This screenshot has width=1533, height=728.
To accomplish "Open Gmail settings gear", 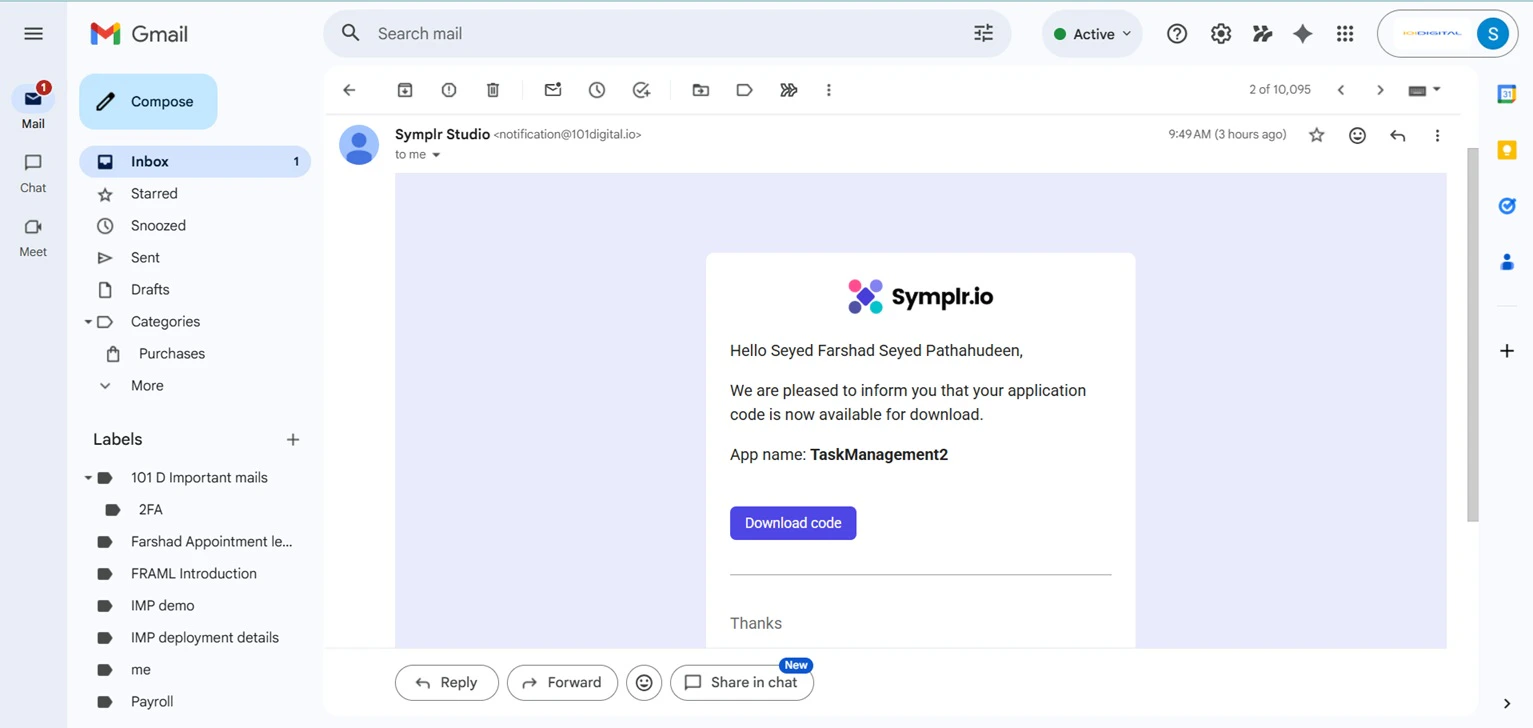I will tap(1221, 34).
